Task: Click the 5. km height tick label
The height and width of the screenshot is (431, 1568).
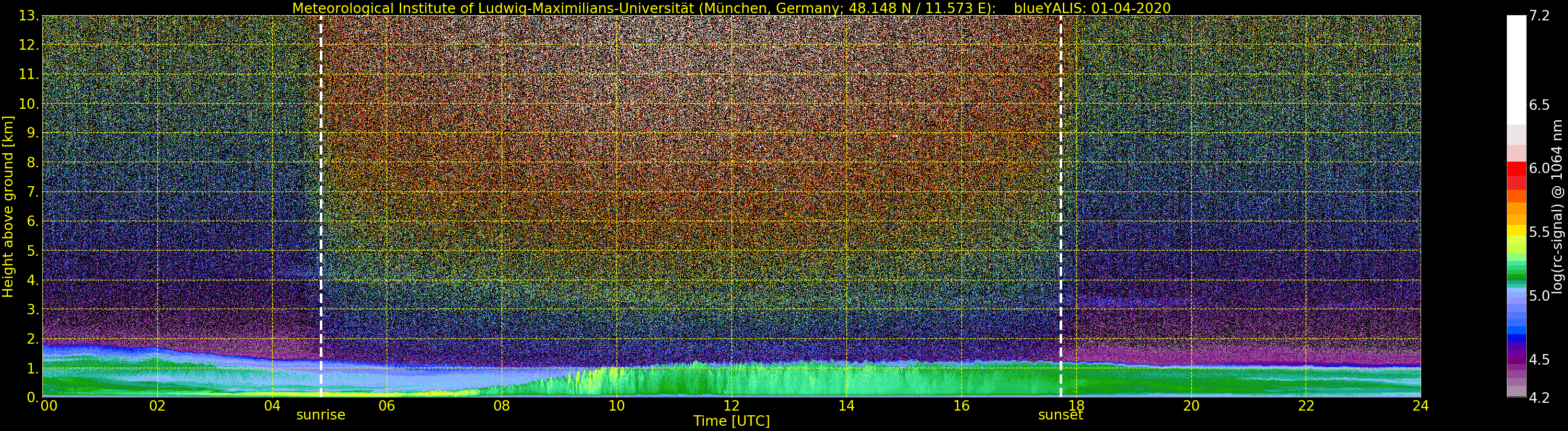Action: pos(32,251)
